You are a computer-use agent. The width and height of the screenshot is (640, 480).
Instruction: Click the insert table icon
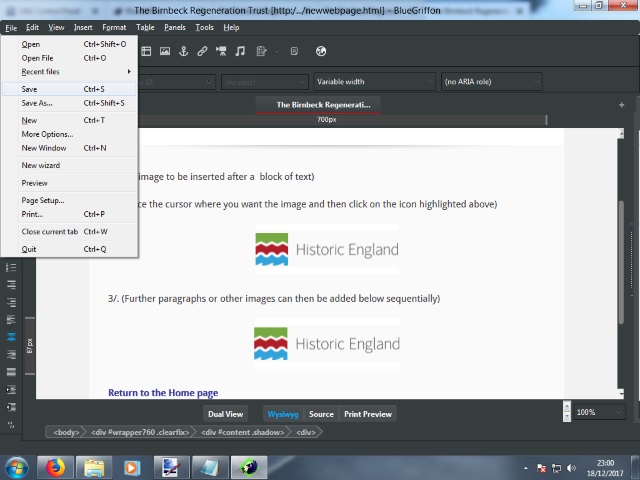[x=146, y=51]
